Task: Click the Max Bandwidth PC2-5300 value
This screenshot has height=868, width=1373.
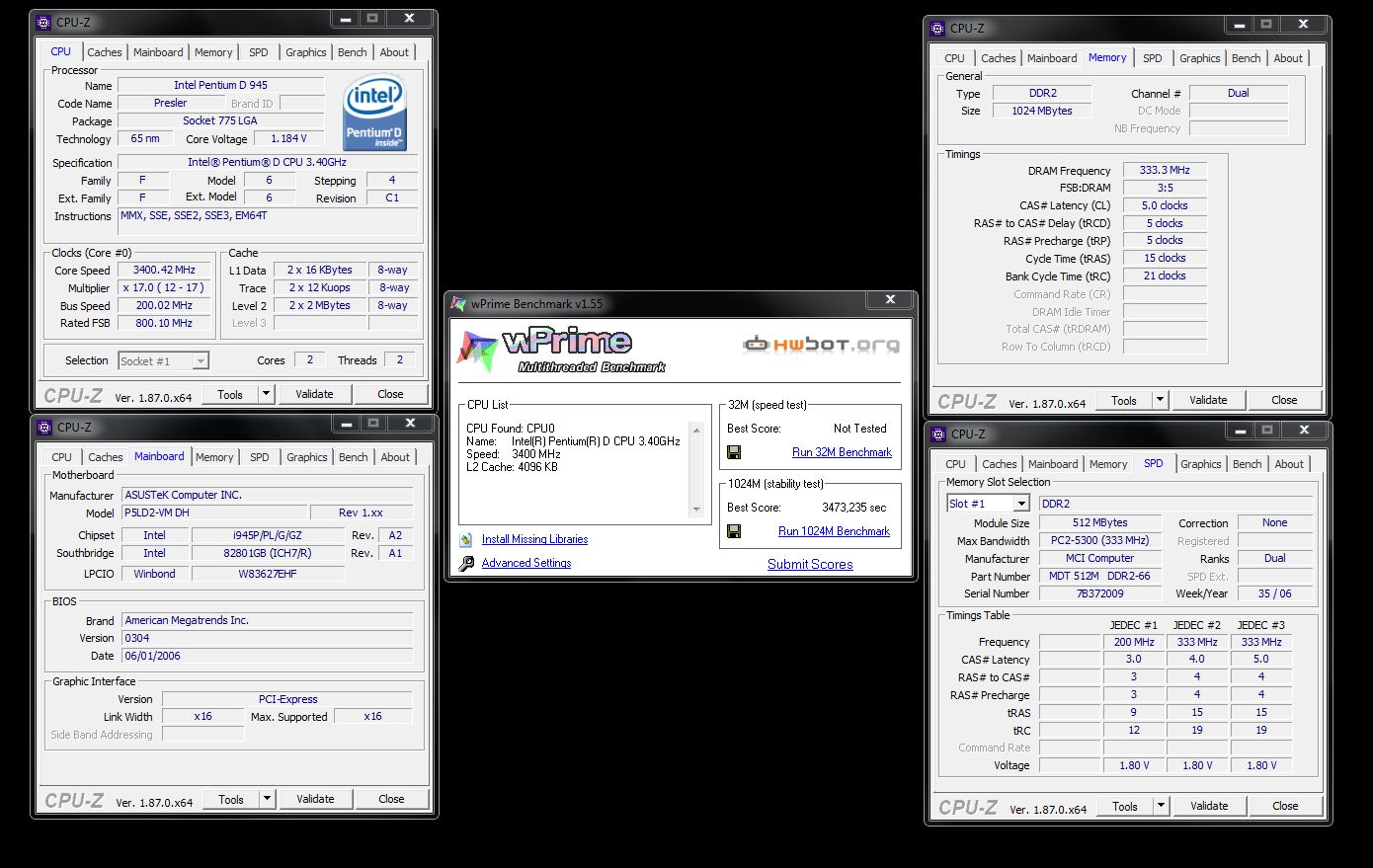Action: 1099,540
